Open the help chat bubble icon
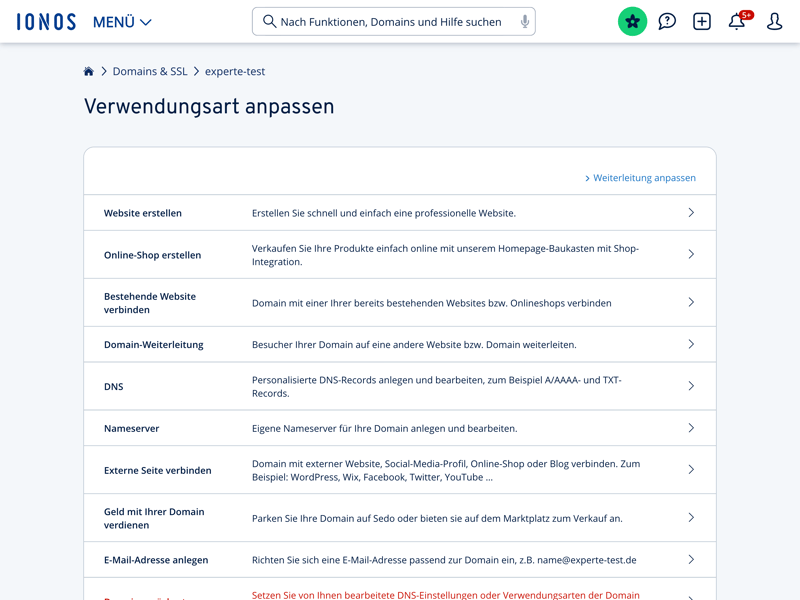The height and width of the screenshot is (600, 800). point(667,21)
